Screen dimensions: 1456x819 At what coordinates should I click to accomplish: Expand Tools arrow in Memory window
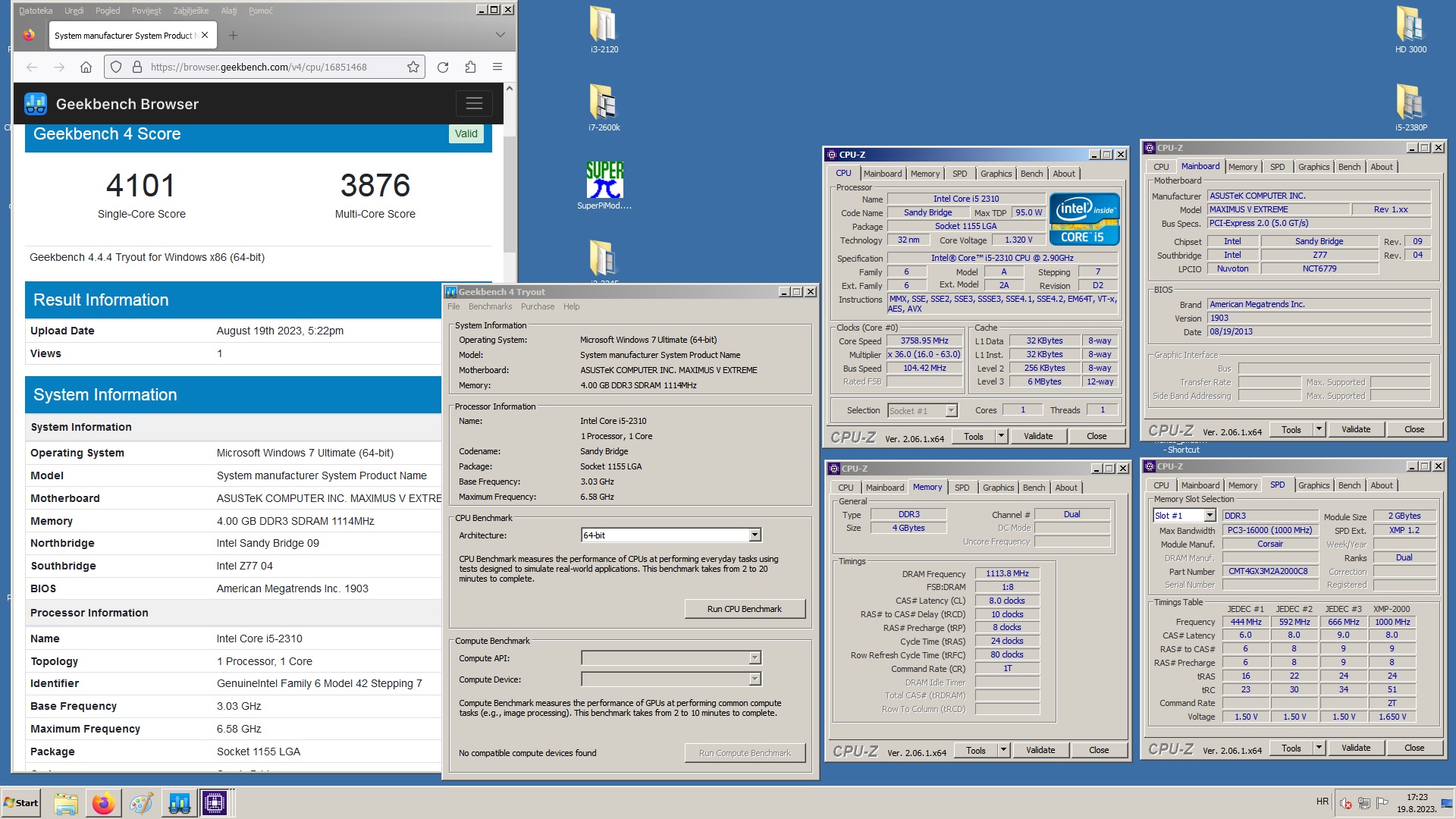coord(1003,750)
